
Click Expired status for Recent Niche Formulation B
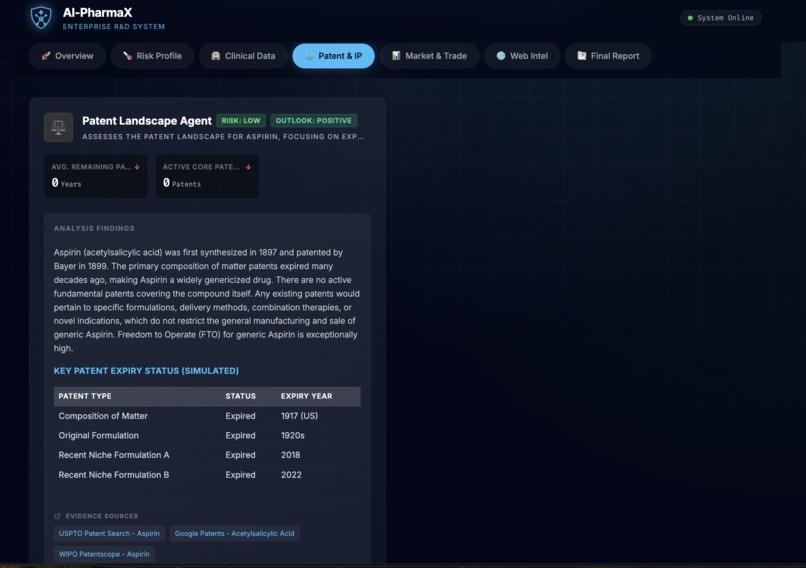(240, 475)
